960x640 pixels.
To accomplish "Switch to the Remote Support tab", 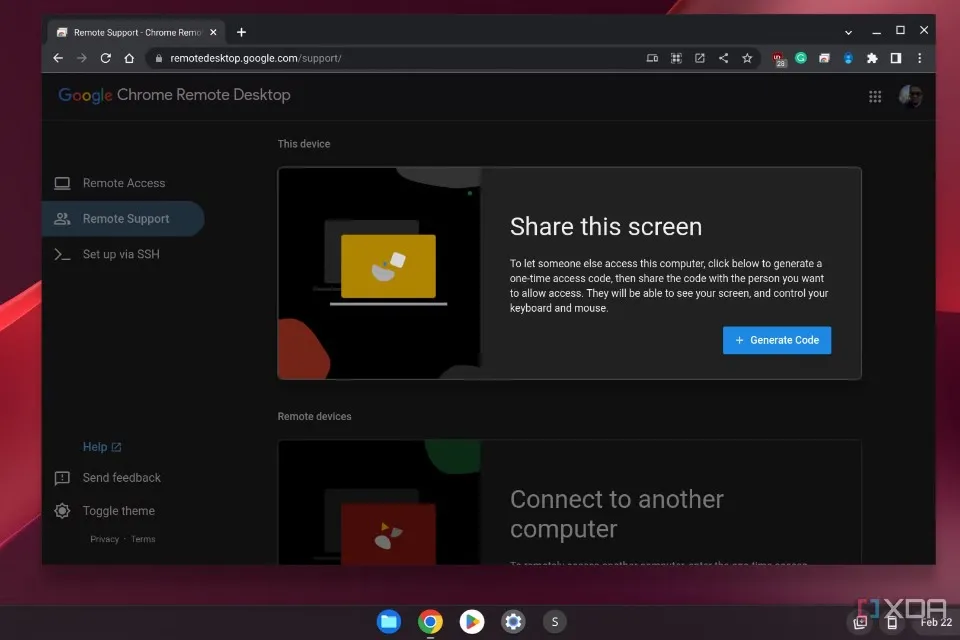I will pos(123,218).
